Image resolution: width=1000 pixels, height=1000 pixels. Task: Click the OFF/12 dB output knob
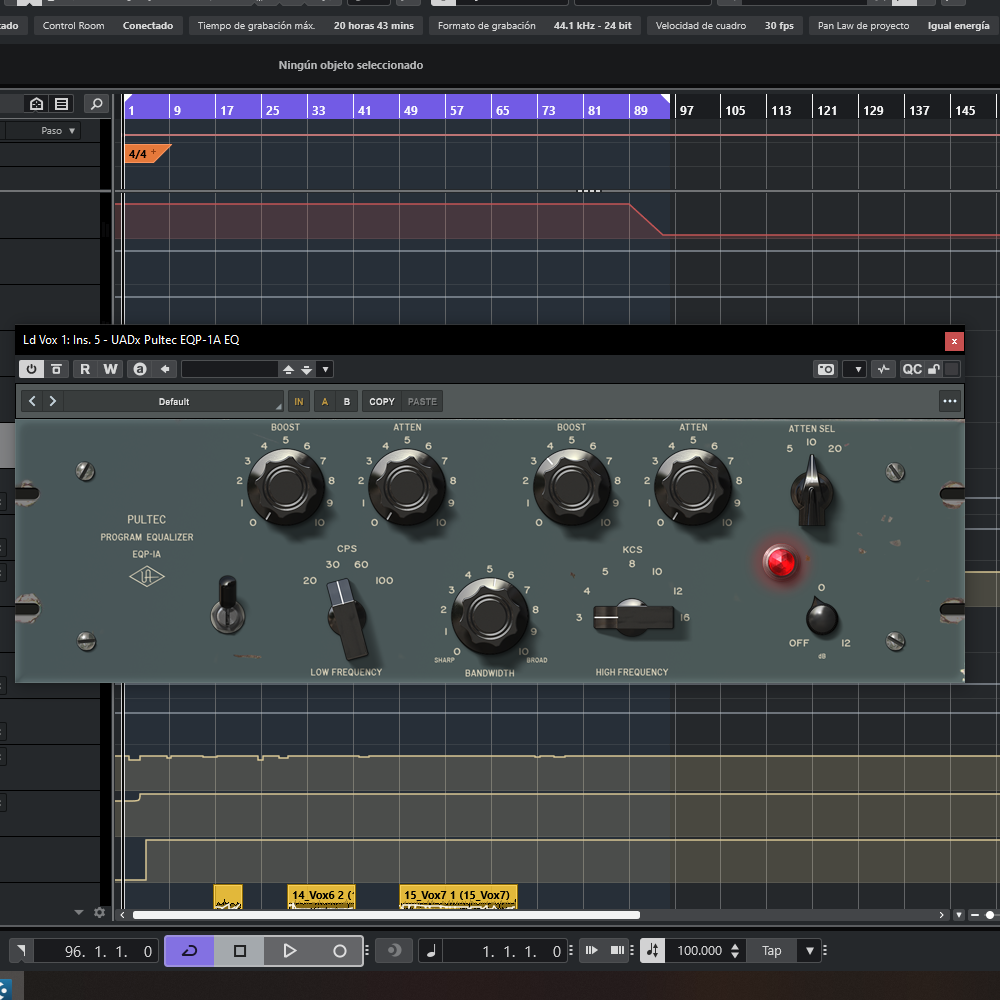[821, 617]
